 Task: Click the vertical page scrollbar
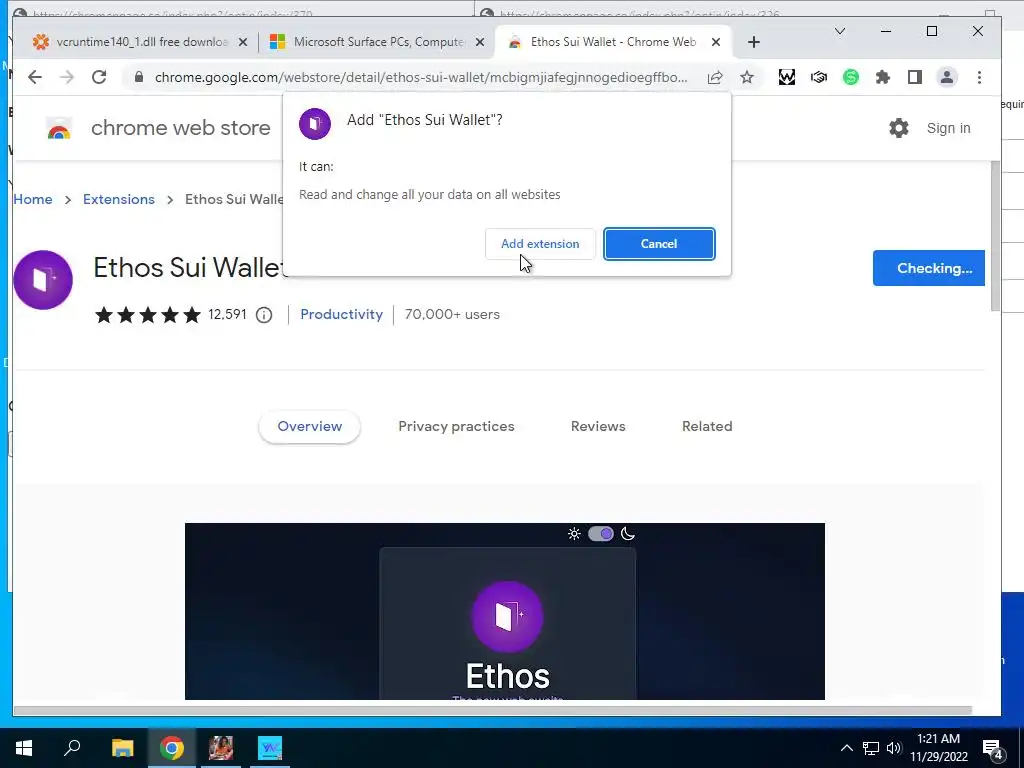[995, 236]
